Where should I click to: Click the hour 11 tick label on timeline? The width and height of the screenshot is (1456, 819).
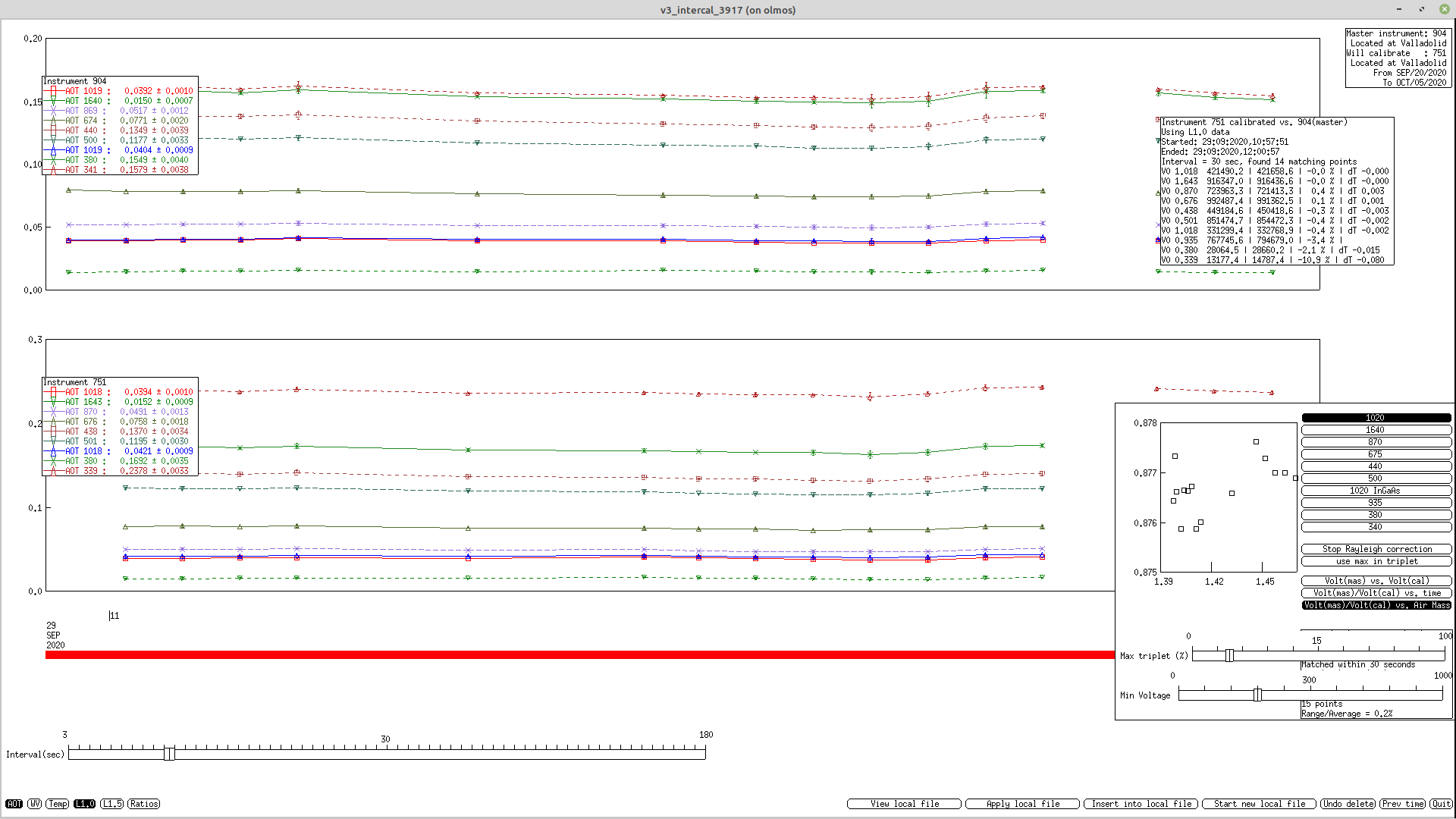(115, 616)
